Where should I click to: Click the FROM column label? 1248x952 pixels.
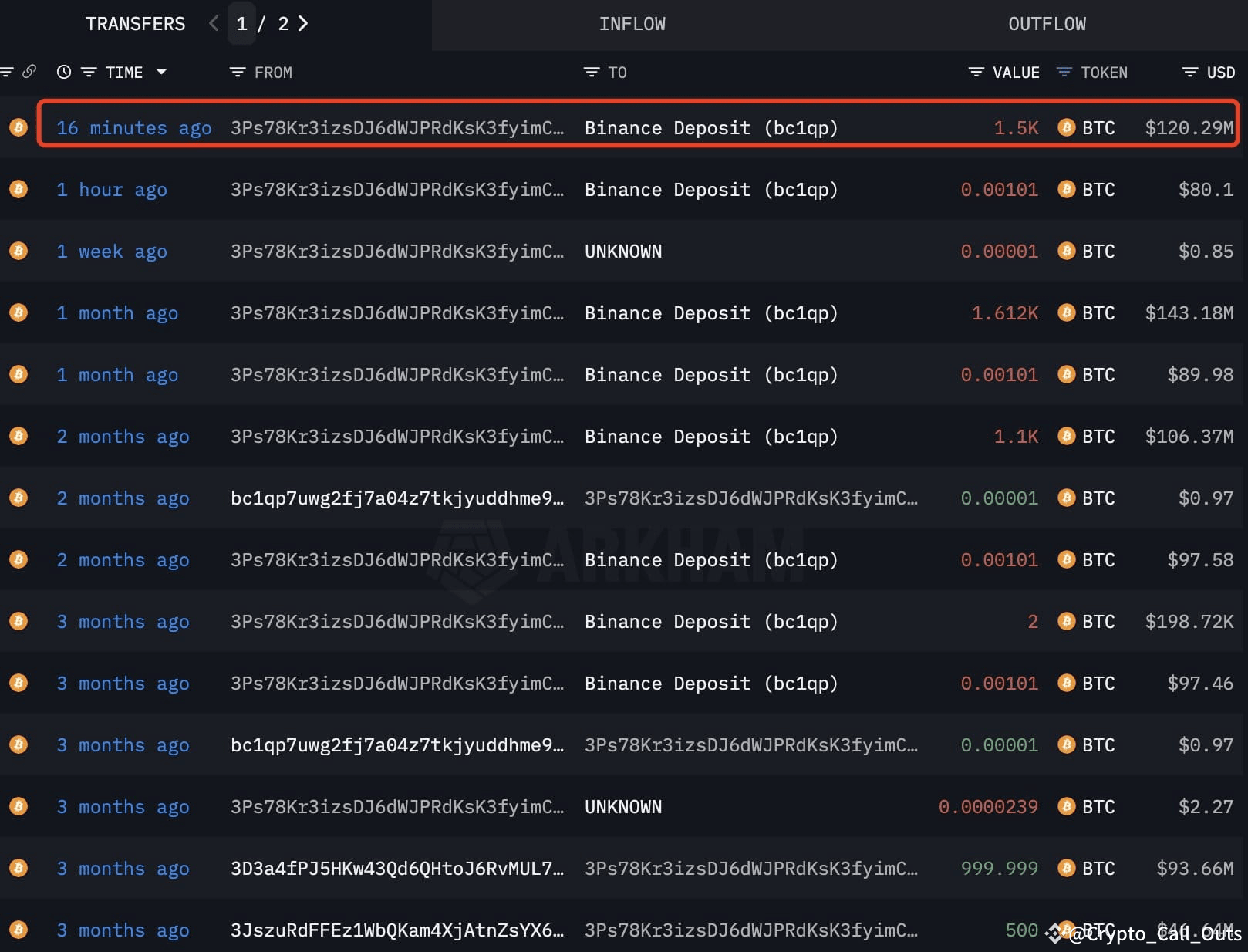273,73
